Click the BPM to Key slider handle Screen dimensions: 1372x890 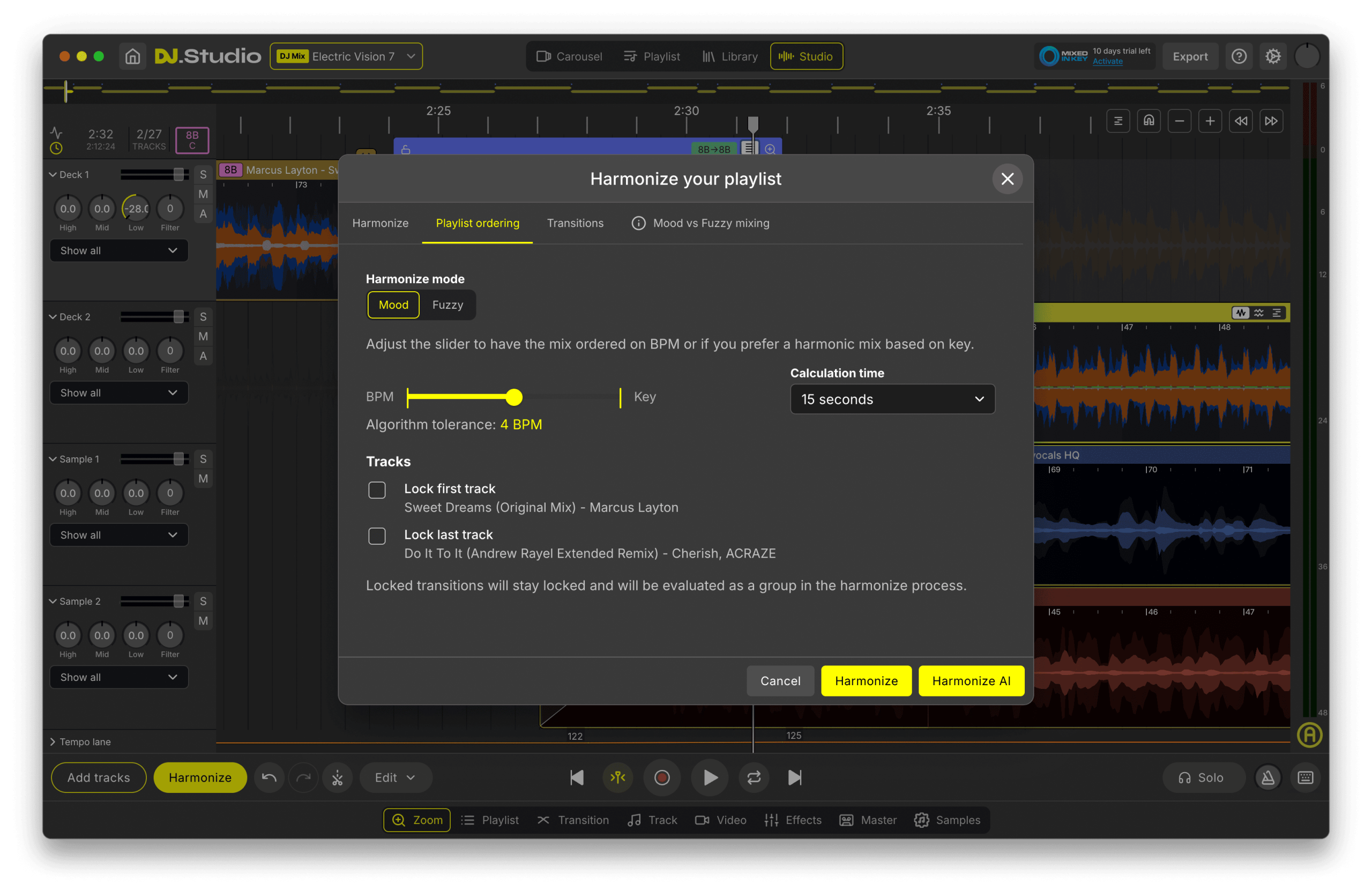click(513, 397)
